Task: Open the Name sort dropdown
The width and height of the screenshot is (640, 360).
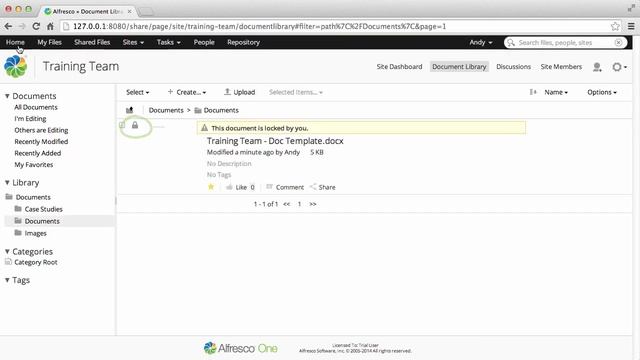Action: 556,92
